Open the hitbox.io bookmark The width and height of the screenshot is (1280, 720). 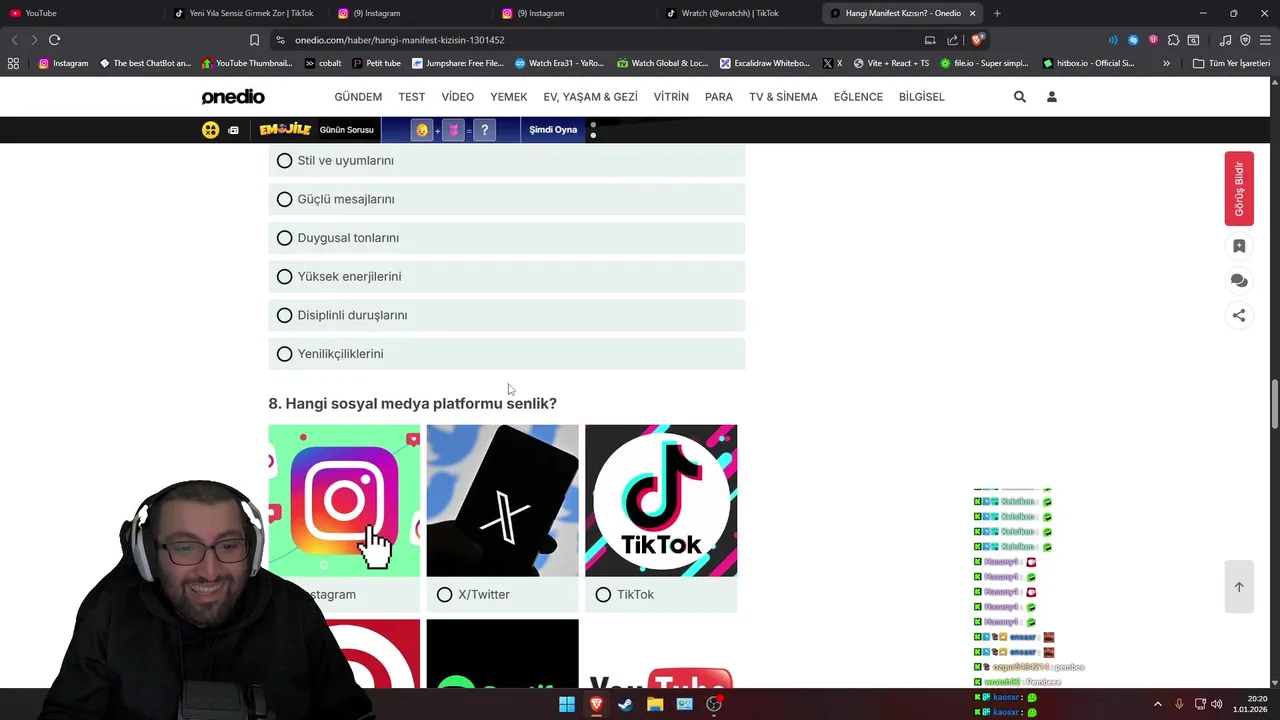[x=1088, y=63]
